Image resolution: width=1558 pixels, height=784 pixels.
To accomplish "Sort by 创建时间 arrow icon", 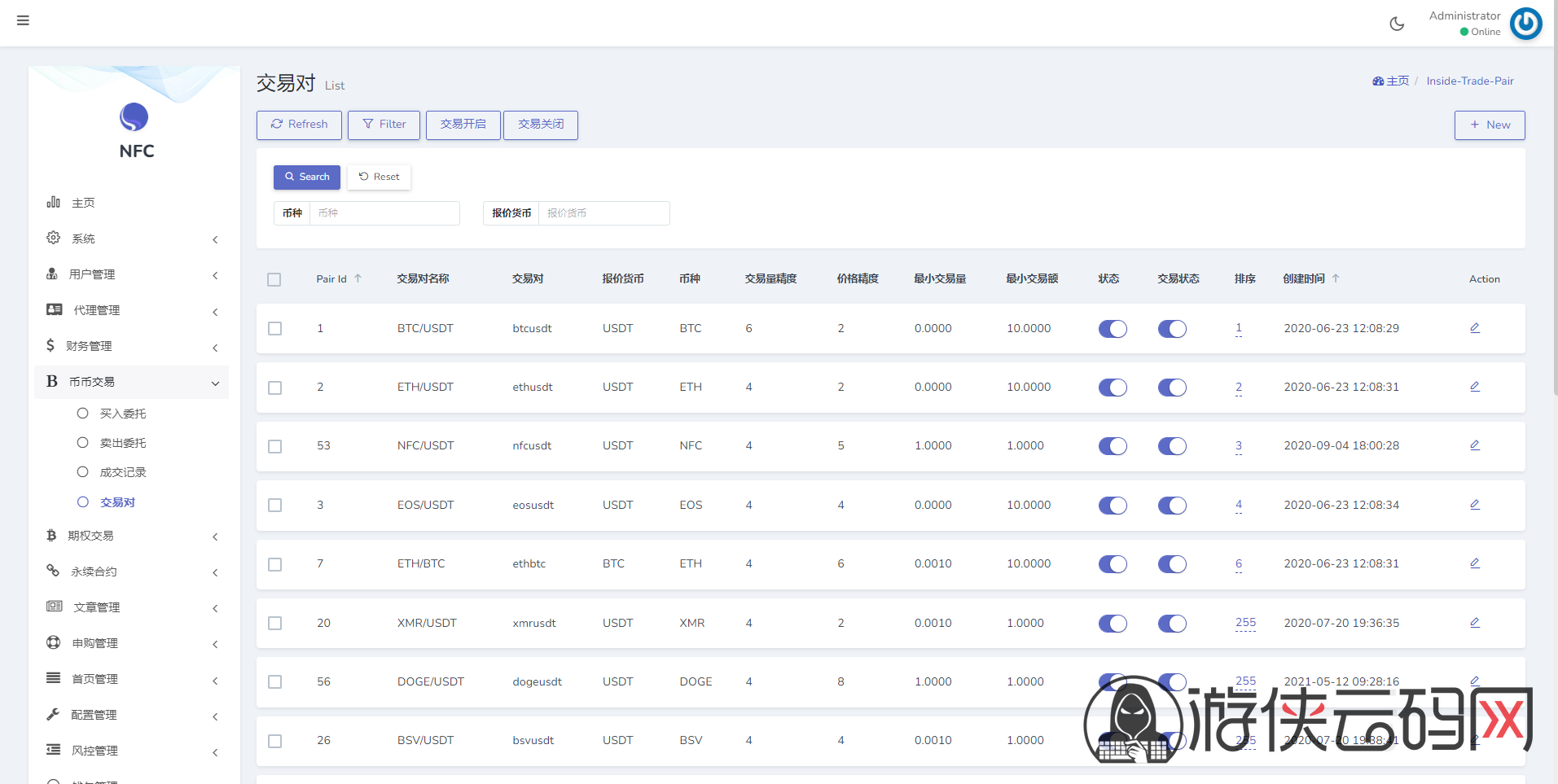I will [x=1336, y=278].
